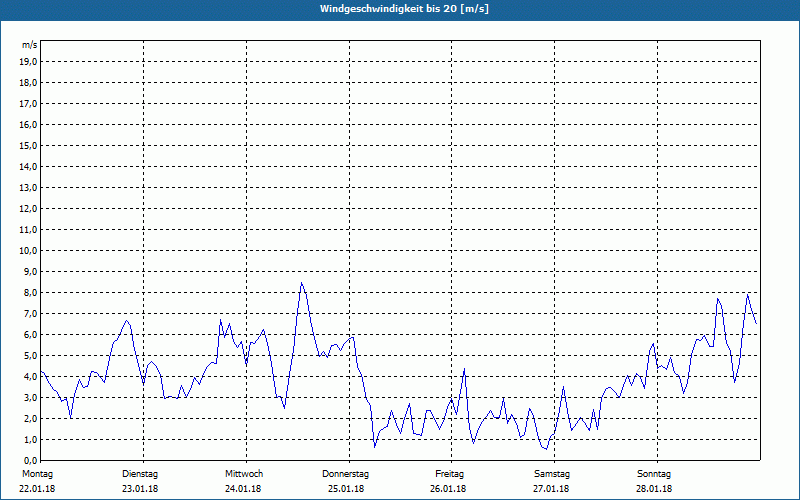Click the 'Donnerstag' day label
Viewport: 800px width, 500px height.
pos(345,474)
